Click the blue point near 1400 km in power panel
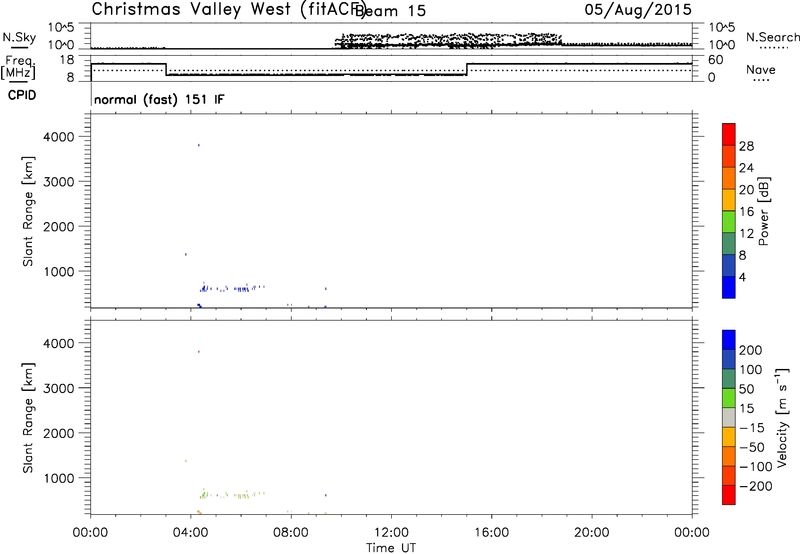 [x=186, y=254]
